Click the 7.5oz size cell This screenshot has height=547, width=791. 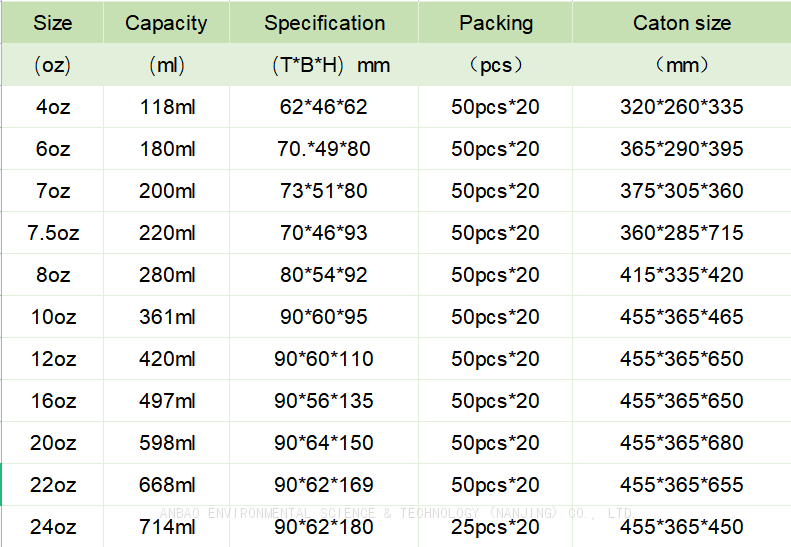coord(52,233)
